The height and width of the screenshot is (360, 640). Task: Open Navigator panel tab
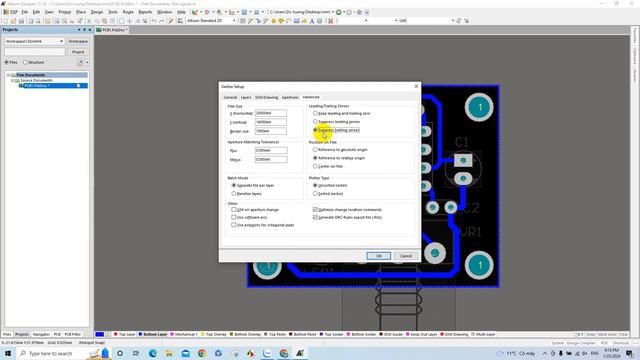pyautogui.click(x=41, y=334)
